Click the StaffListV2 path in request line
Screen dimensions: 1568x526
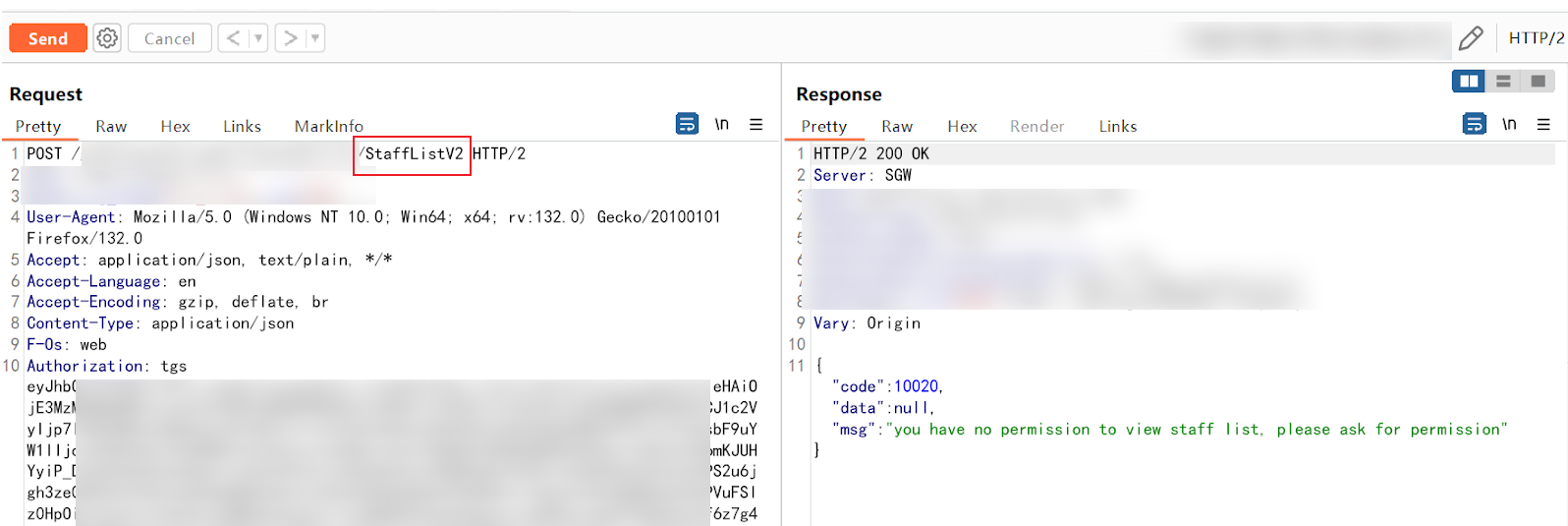[x=414, y=153]
